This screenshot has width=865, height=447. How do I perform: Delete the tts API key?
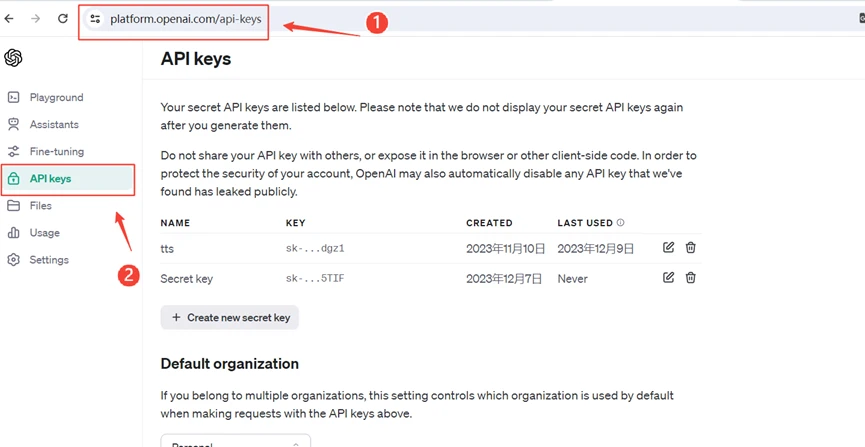[x=690, y=248]
